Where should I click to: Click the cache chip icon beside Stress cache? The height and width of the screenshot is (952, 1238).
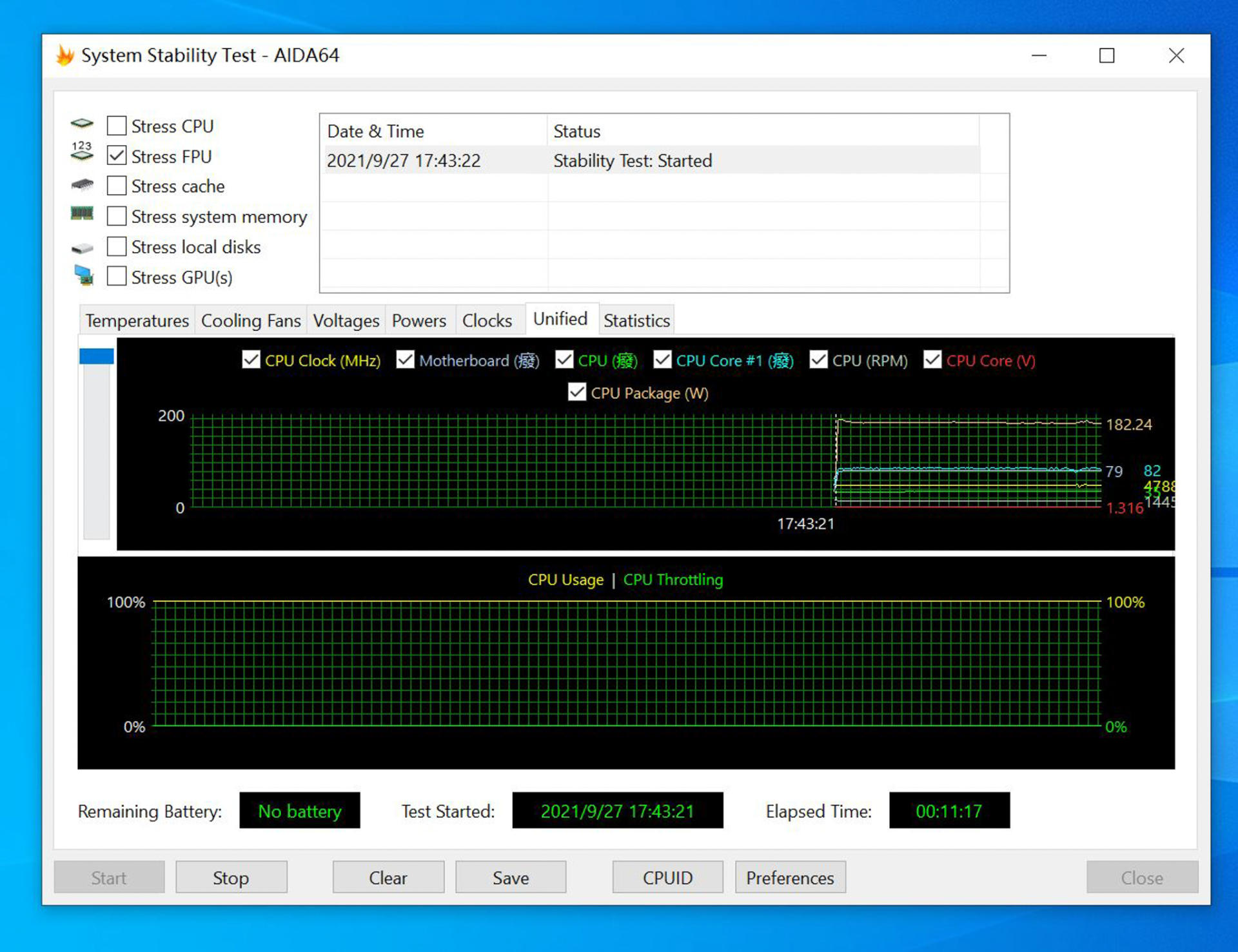pos(82,185)
